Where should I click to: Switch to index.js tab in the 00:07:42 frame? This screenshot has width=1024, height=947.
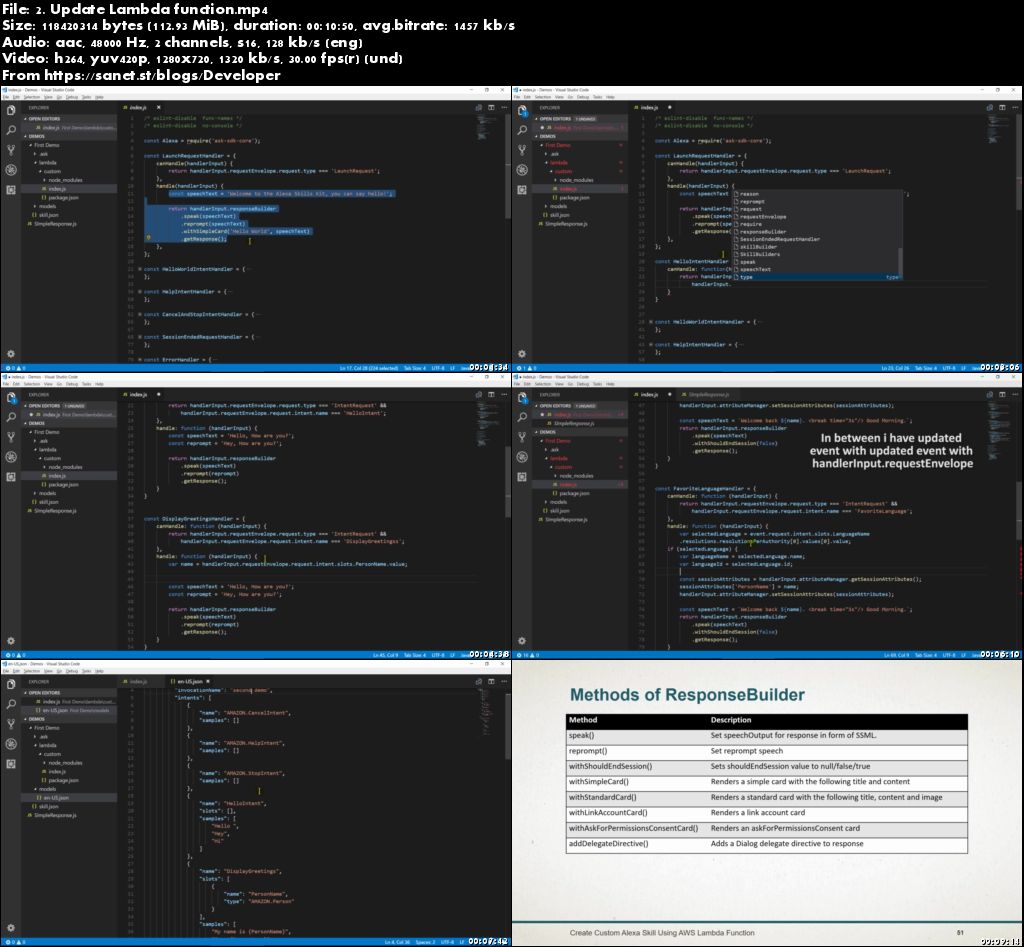click(138, 681)
